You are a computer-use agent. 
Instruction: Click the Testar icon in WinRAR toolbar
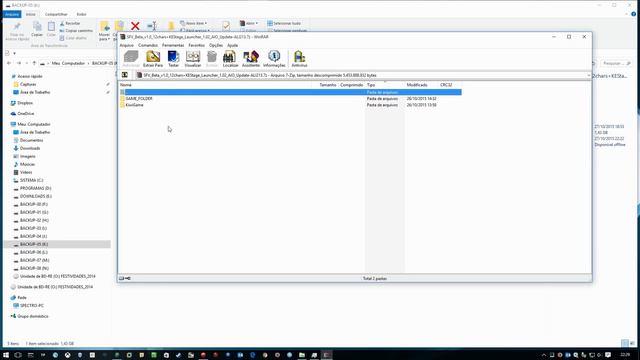coord(173,59)
